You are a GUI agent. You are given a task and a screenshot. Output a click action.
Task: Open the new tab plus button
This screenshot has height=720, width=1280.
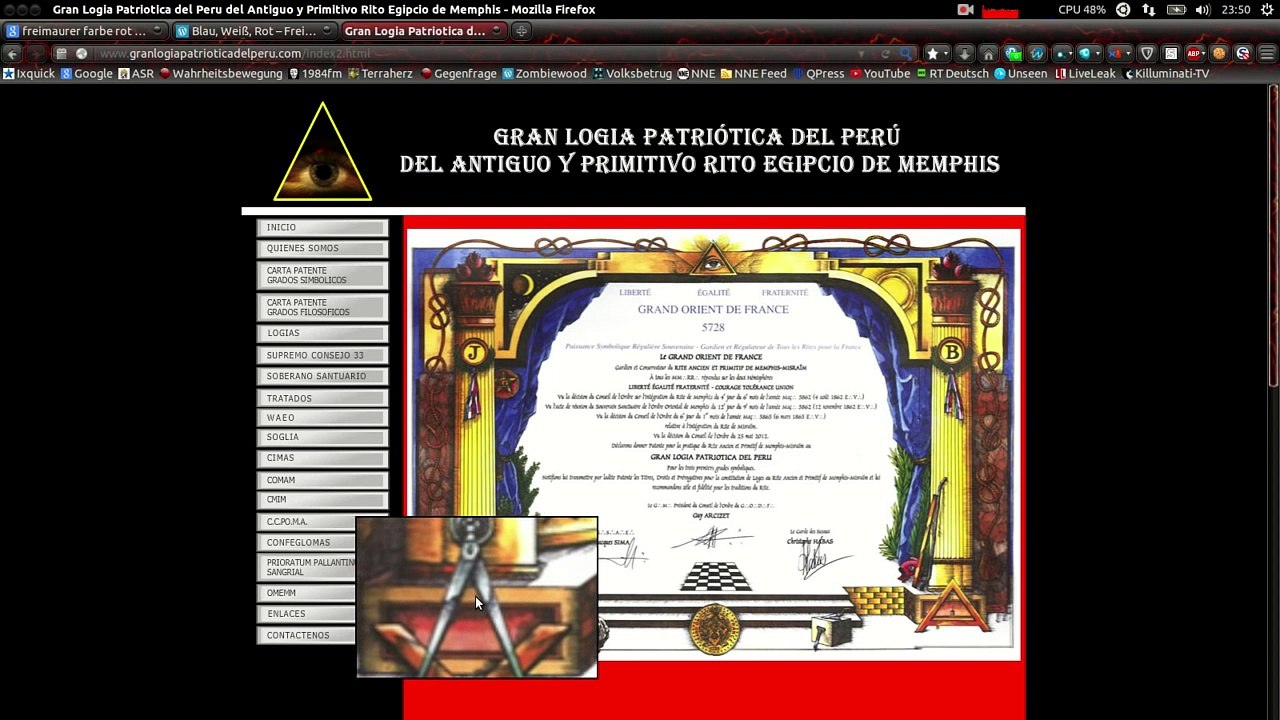pos(521,31)
